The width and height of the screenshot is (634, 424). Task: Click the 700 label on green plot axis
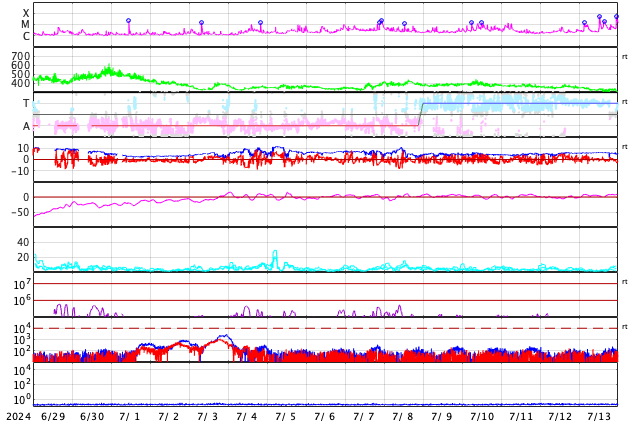tap(21, 57)
